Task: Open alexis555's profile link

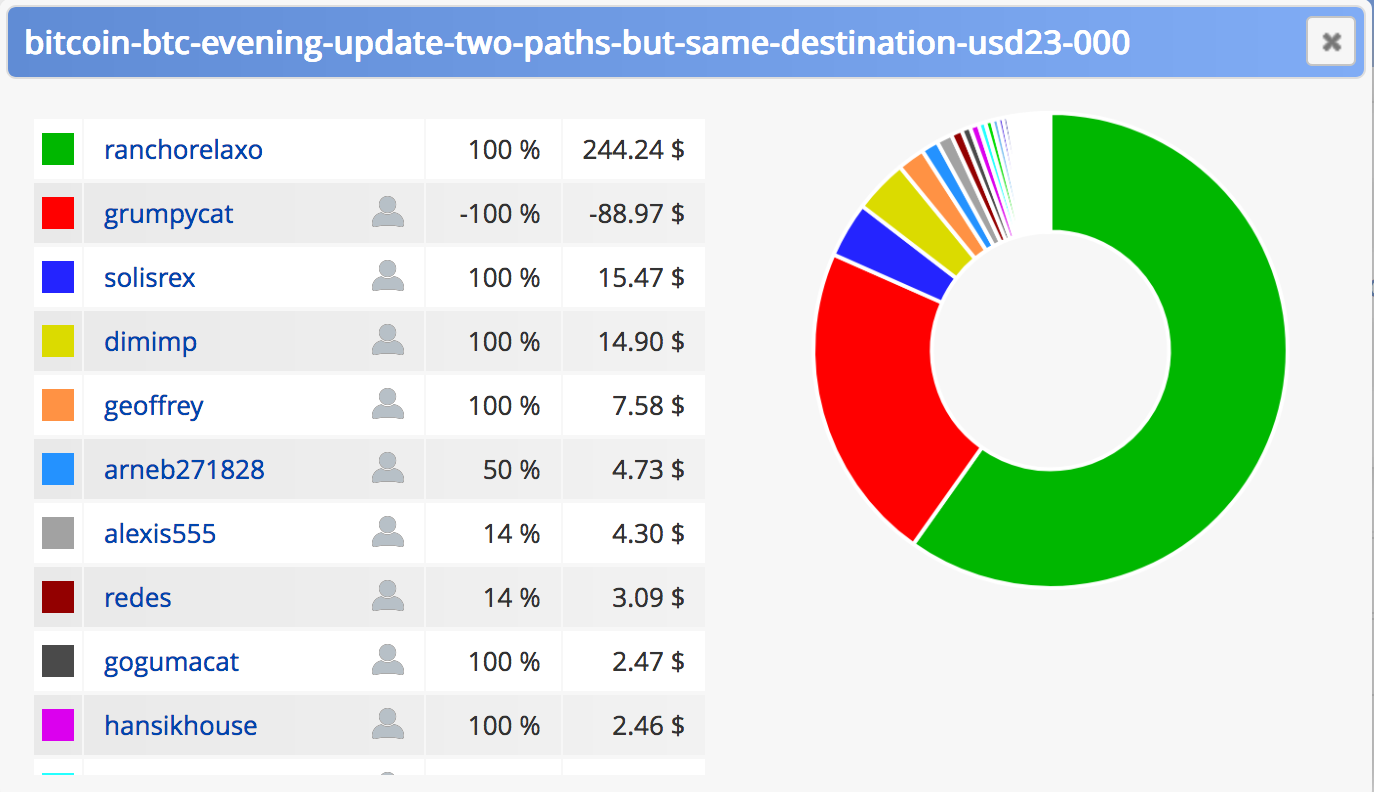Action: click(160, 534)
